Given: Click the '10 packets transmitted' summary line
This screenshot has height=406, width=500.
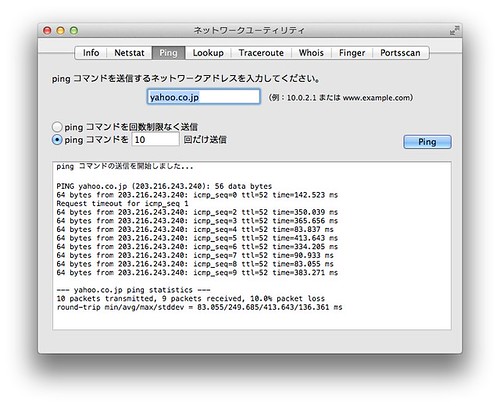Looking at the screenshot, I should pyautogui.click(x=190, y=299).
